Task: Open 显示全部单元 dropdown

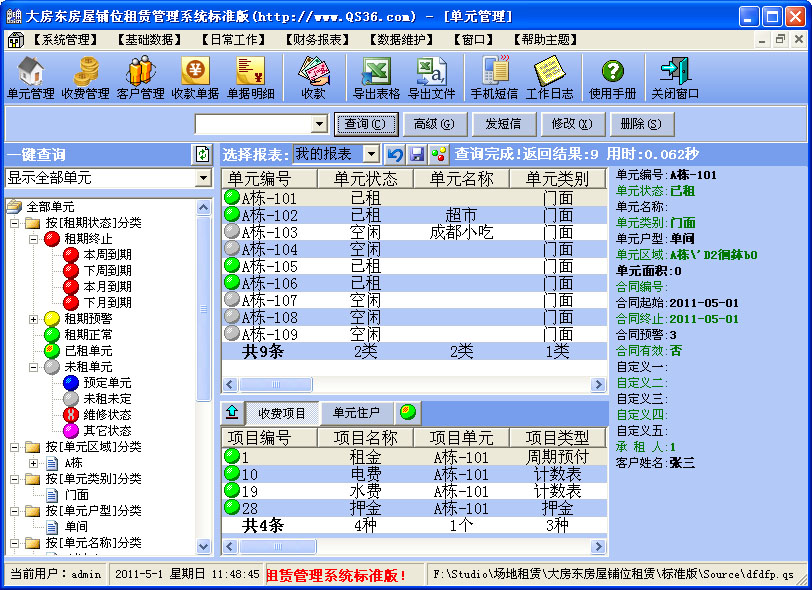Action: pos(204,178)
